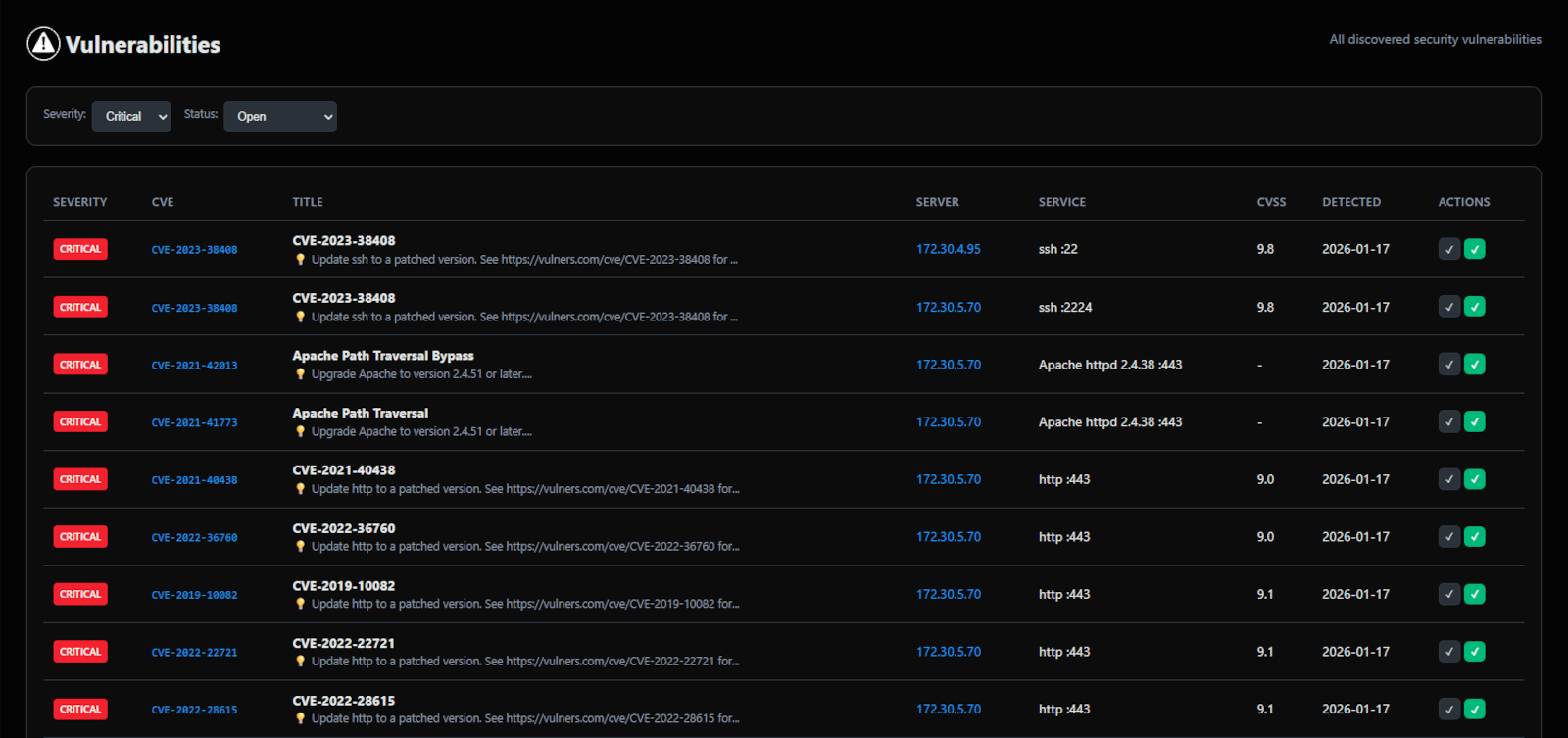Click server address 172.30.4.95
Viewport: 1568px width, 738px height.
point(948,249)
